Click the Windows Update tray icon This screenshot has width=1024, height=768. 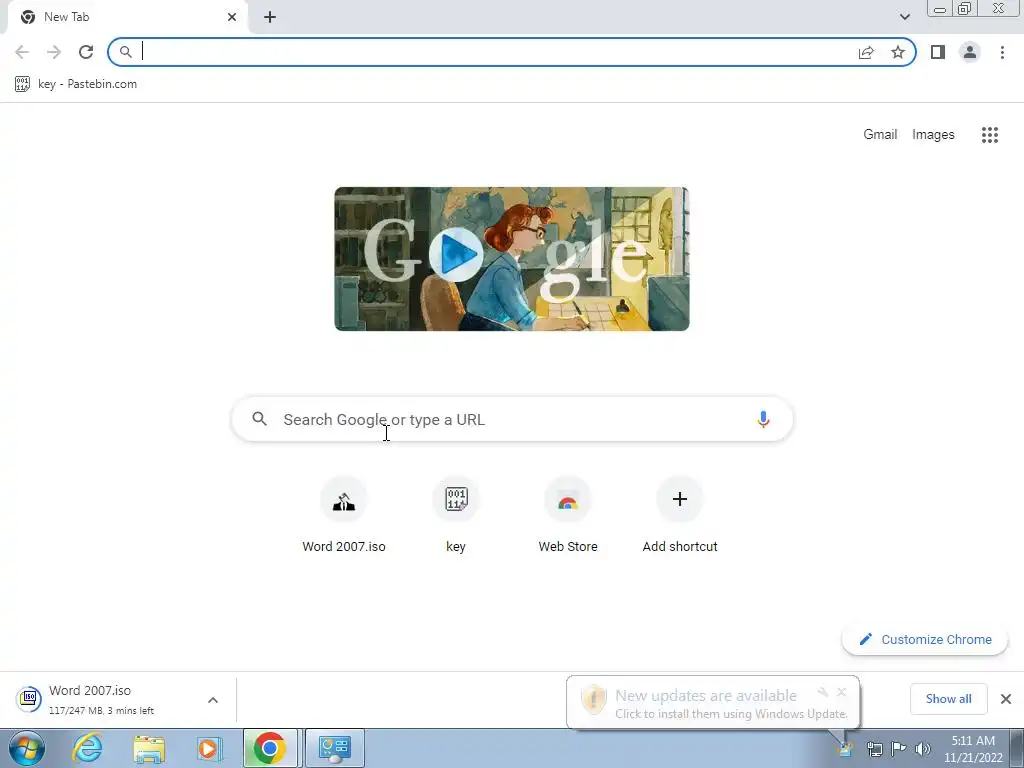tap(846, 748)
